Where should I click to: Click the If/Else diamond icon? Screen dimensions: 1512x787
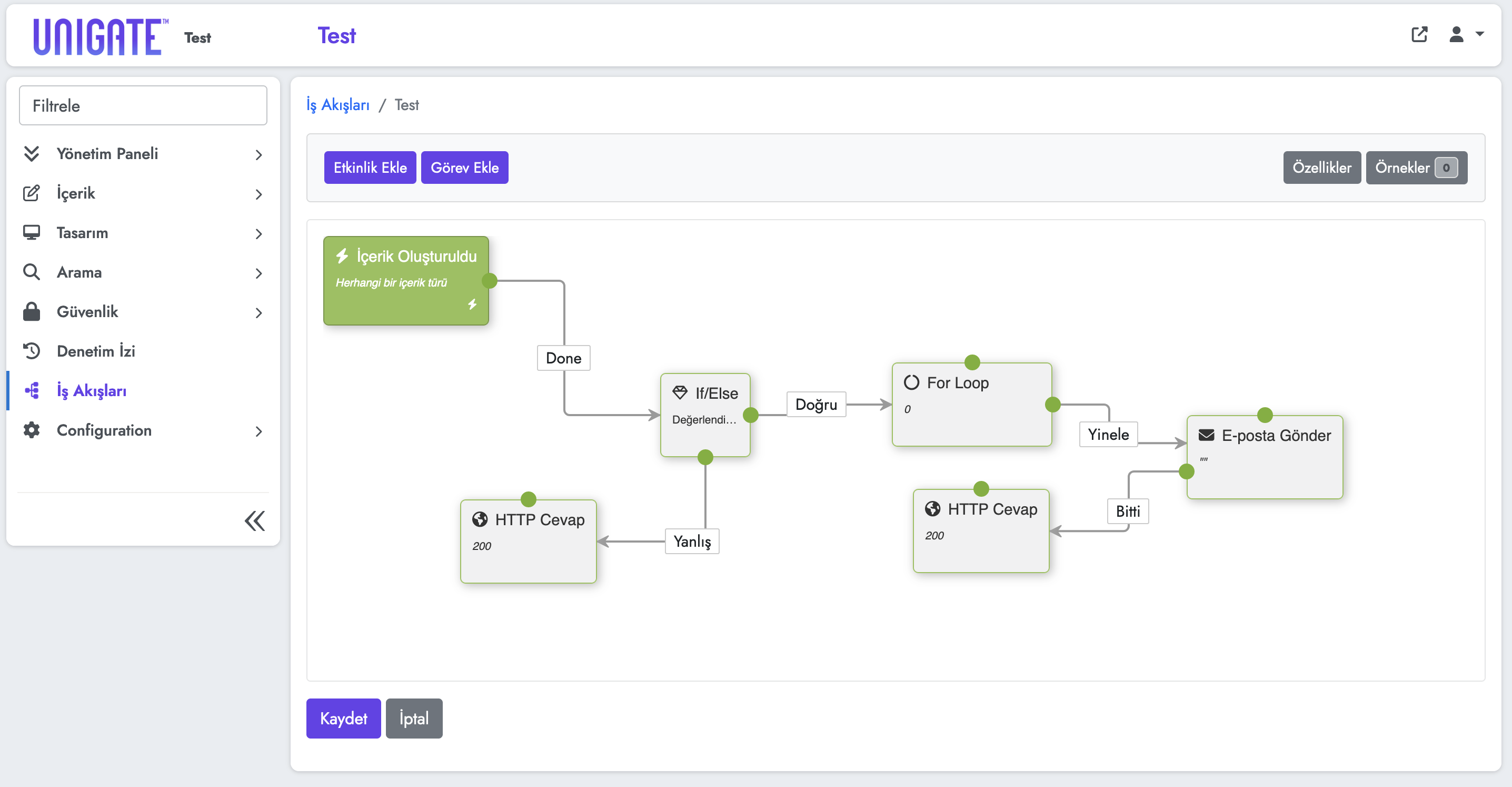point(680,393)
